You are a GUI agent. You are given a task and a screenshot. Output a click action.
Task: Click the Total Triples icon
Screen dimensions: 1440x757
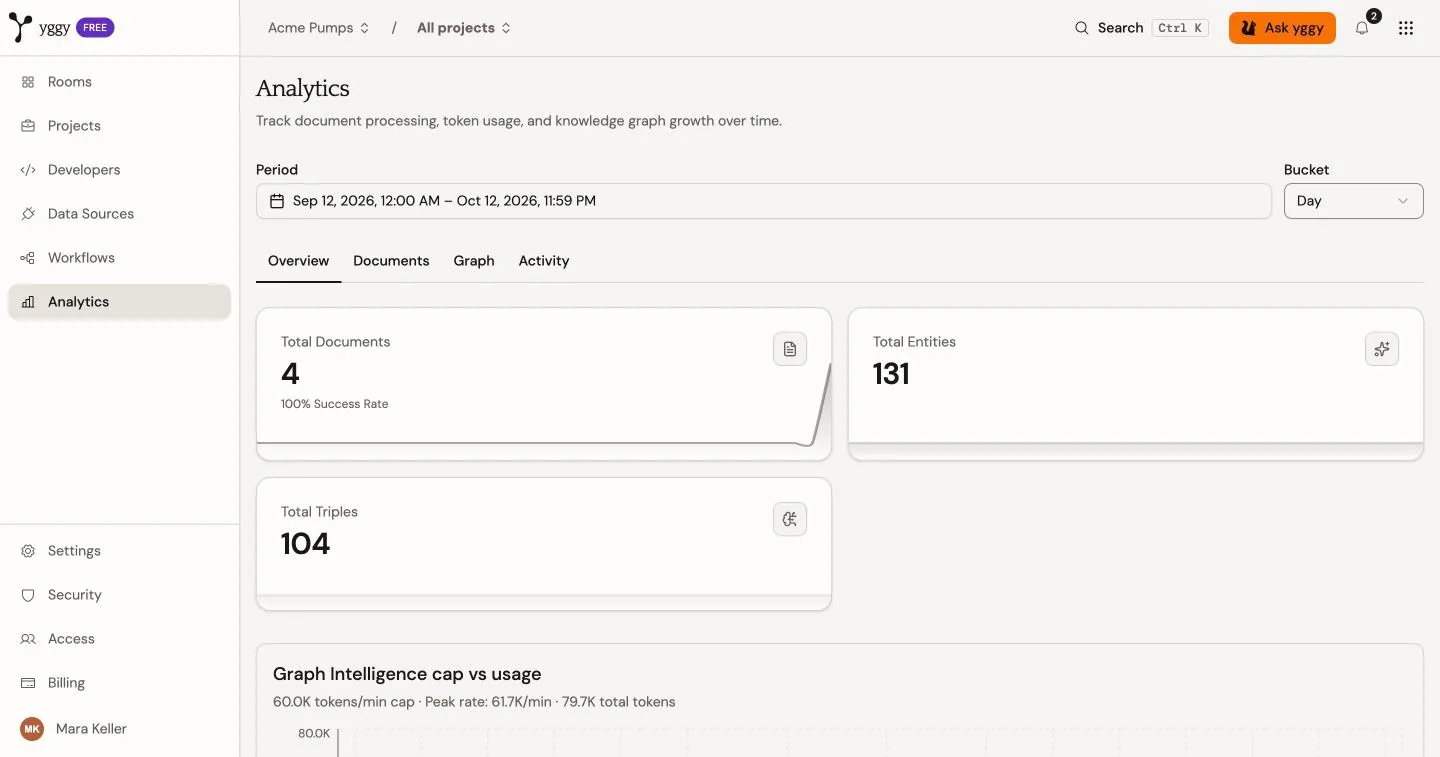click(790, 519)
